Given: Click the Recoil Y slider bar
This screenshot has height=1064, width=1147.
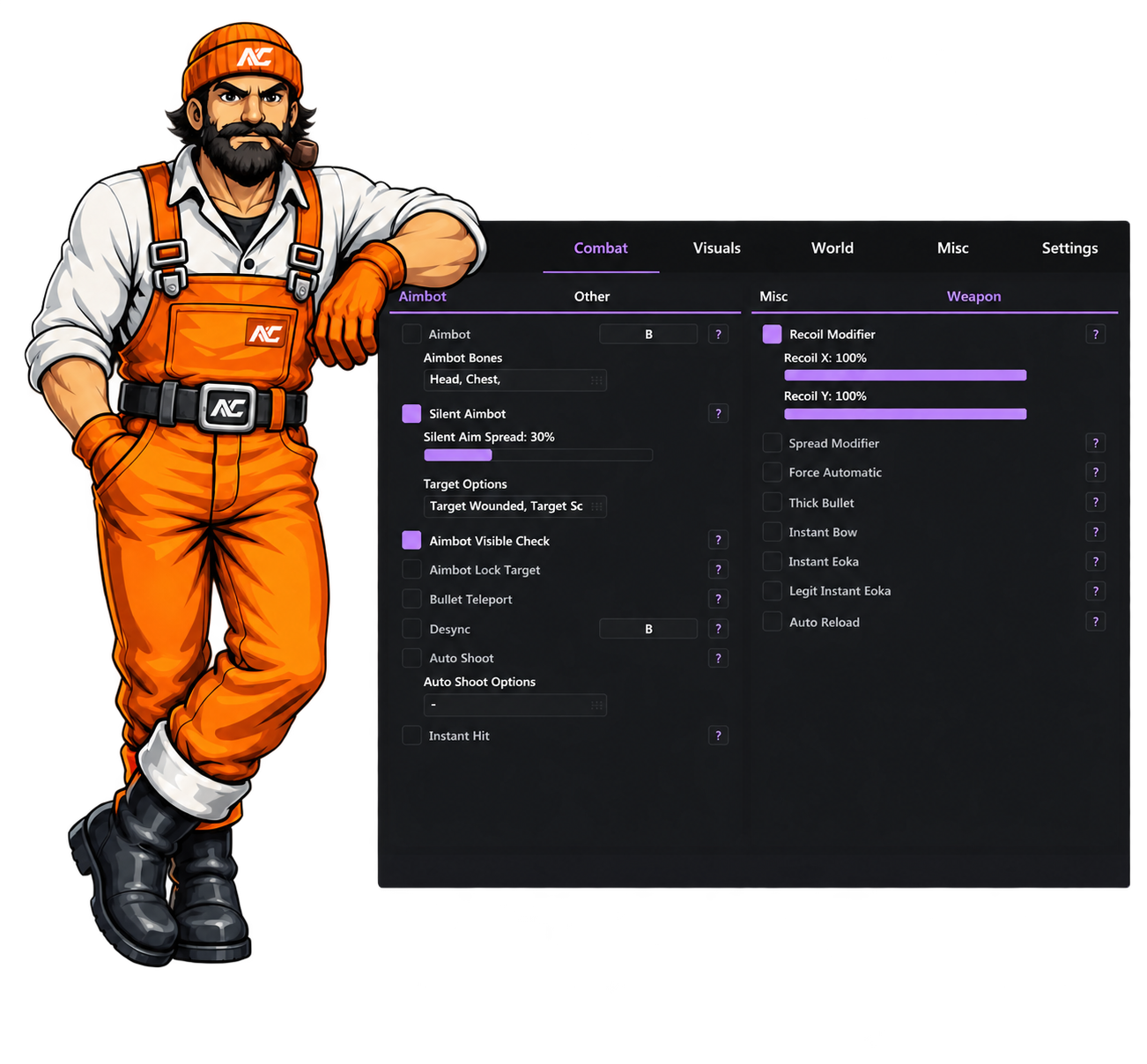Looking at the screenshot, I should [906, 414].
